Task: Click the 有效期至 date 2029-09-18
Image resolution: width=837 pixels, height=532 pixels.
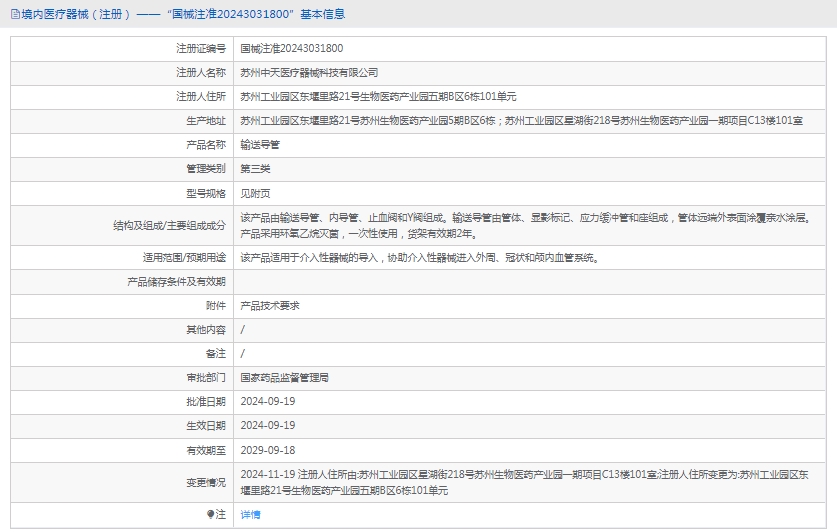Action: [x=268, y=450]
